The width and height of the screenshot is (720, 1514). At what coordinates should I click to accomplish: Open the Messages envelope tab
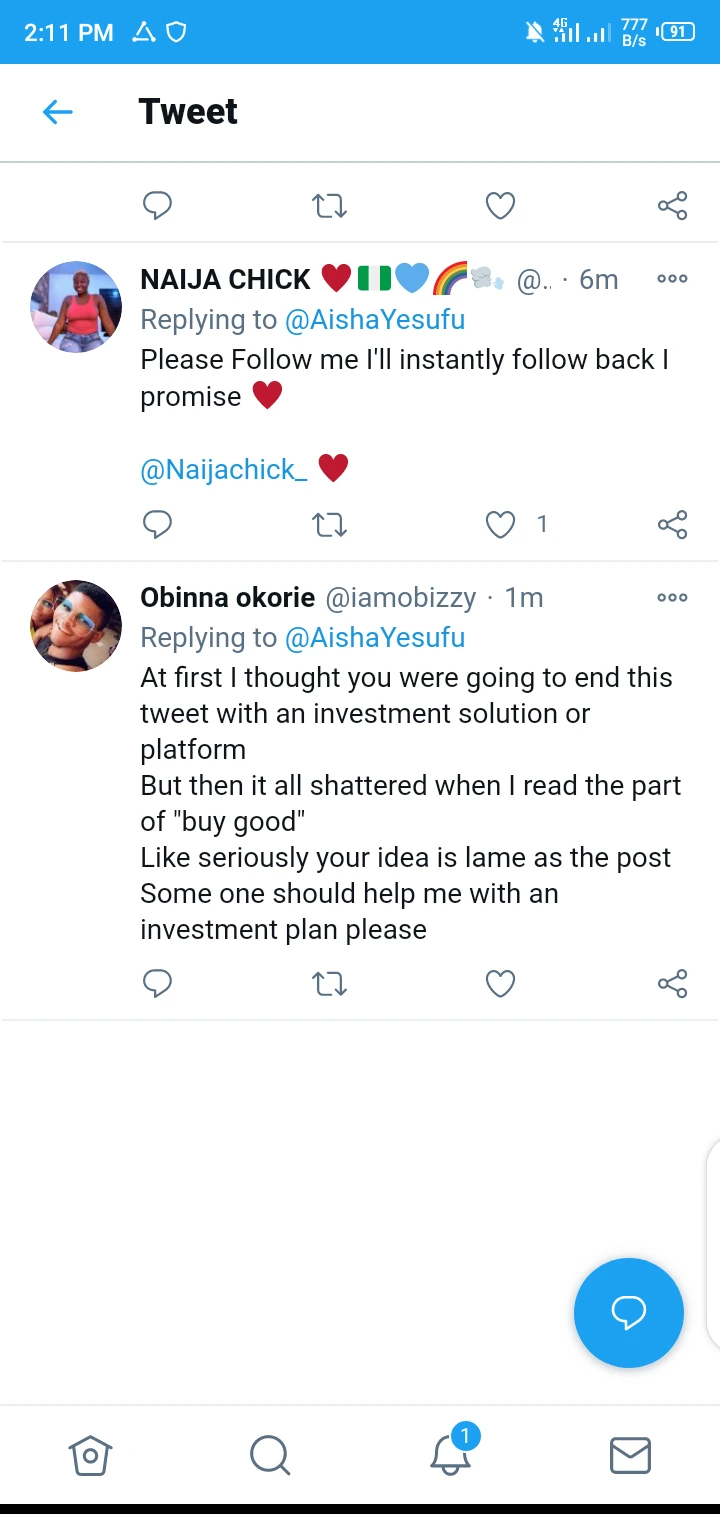tap(630, 1455)
